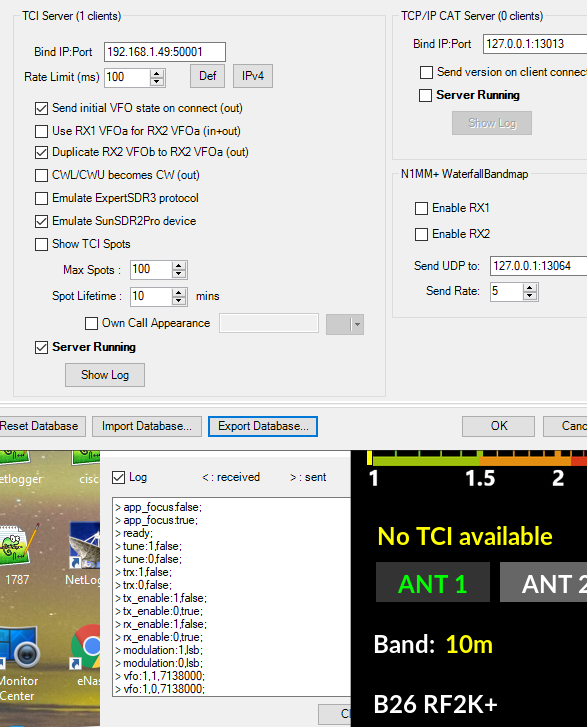Switch to the ANT 2 antenna button
This screenshot has height=727, width=587.
coord(543,582)
